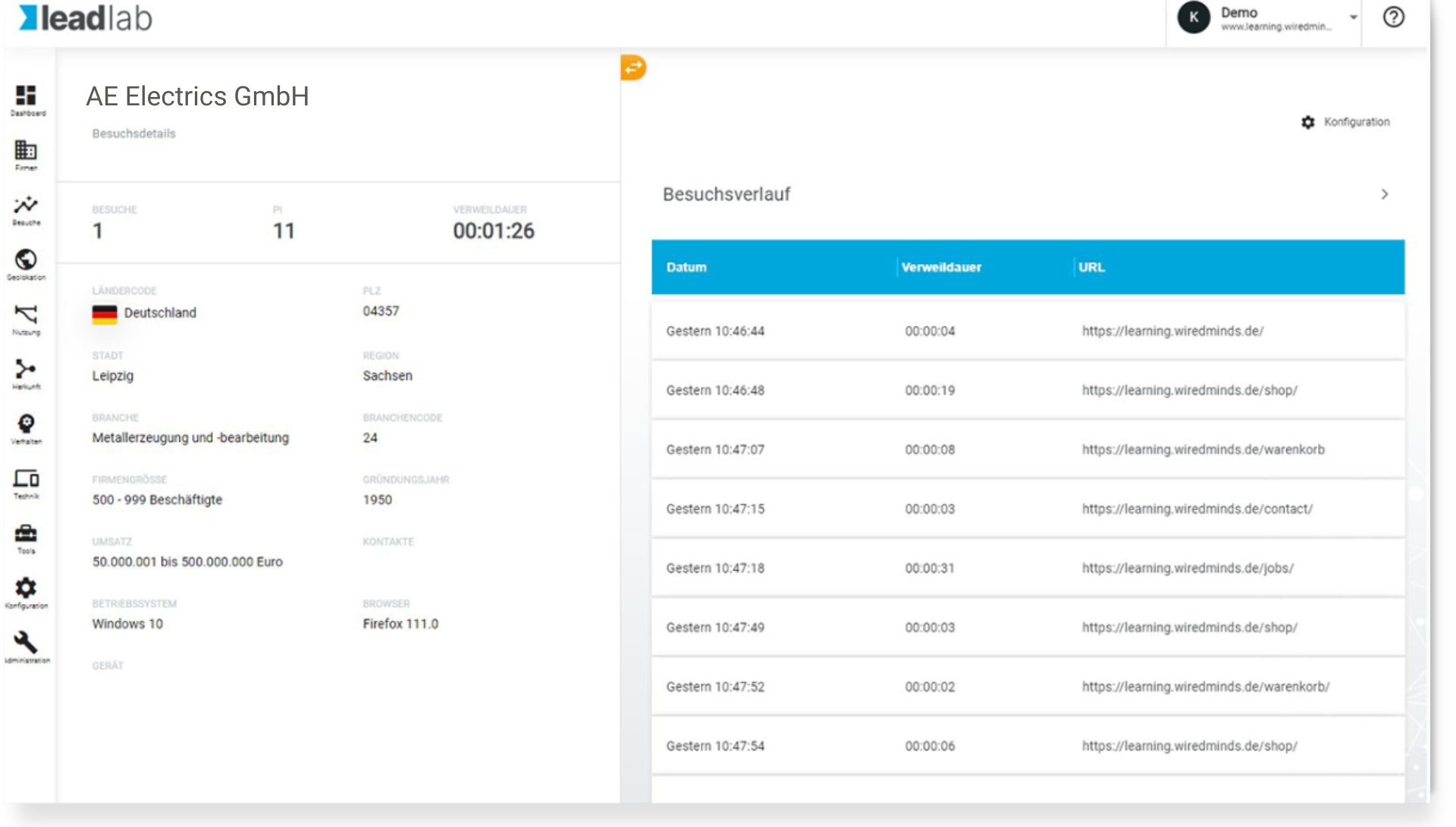Open the help question mark icon
The height and width of the screenshot is (827, 1456).
[x=1394, y=17]
